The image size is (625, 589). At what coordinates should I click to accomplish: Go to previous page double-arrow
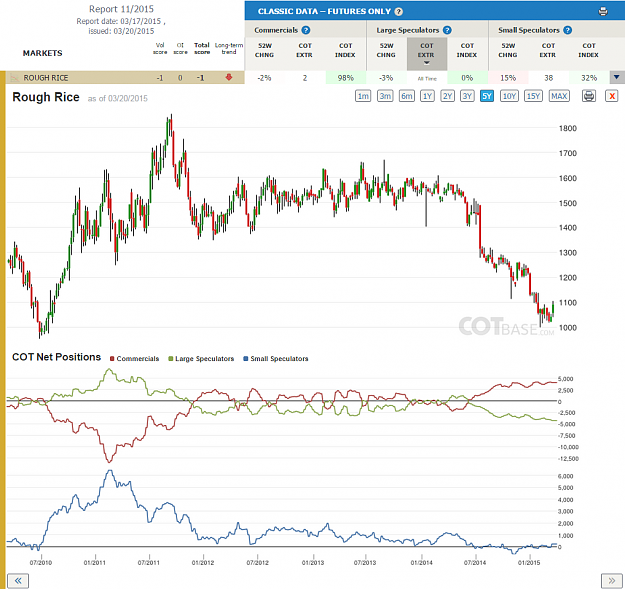pyautogui.click(x=18, y=581)
